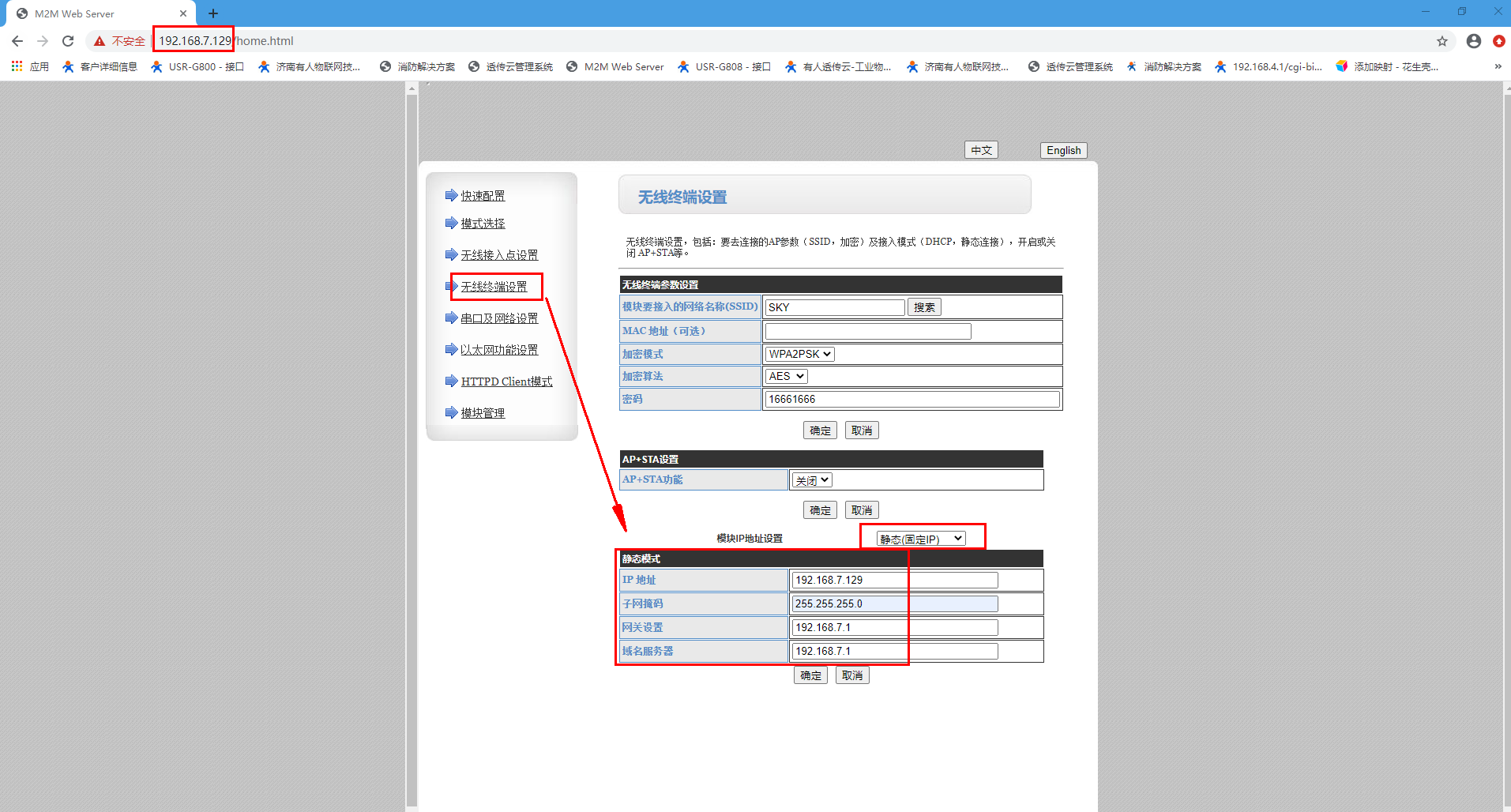Open 串口及网络设置 in sidebar menu

[499, 318]
